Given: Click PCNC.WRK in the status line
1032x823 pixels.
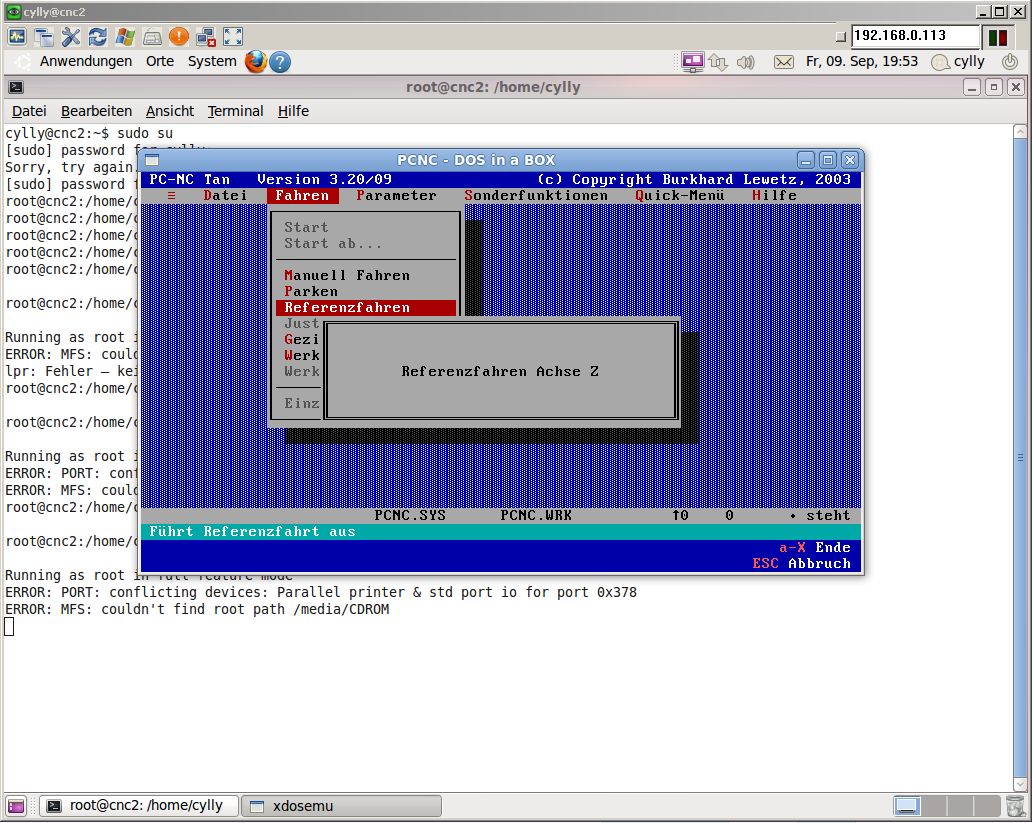Looking at the screenshot, I should pyautogui.click(x=536, y=516).
